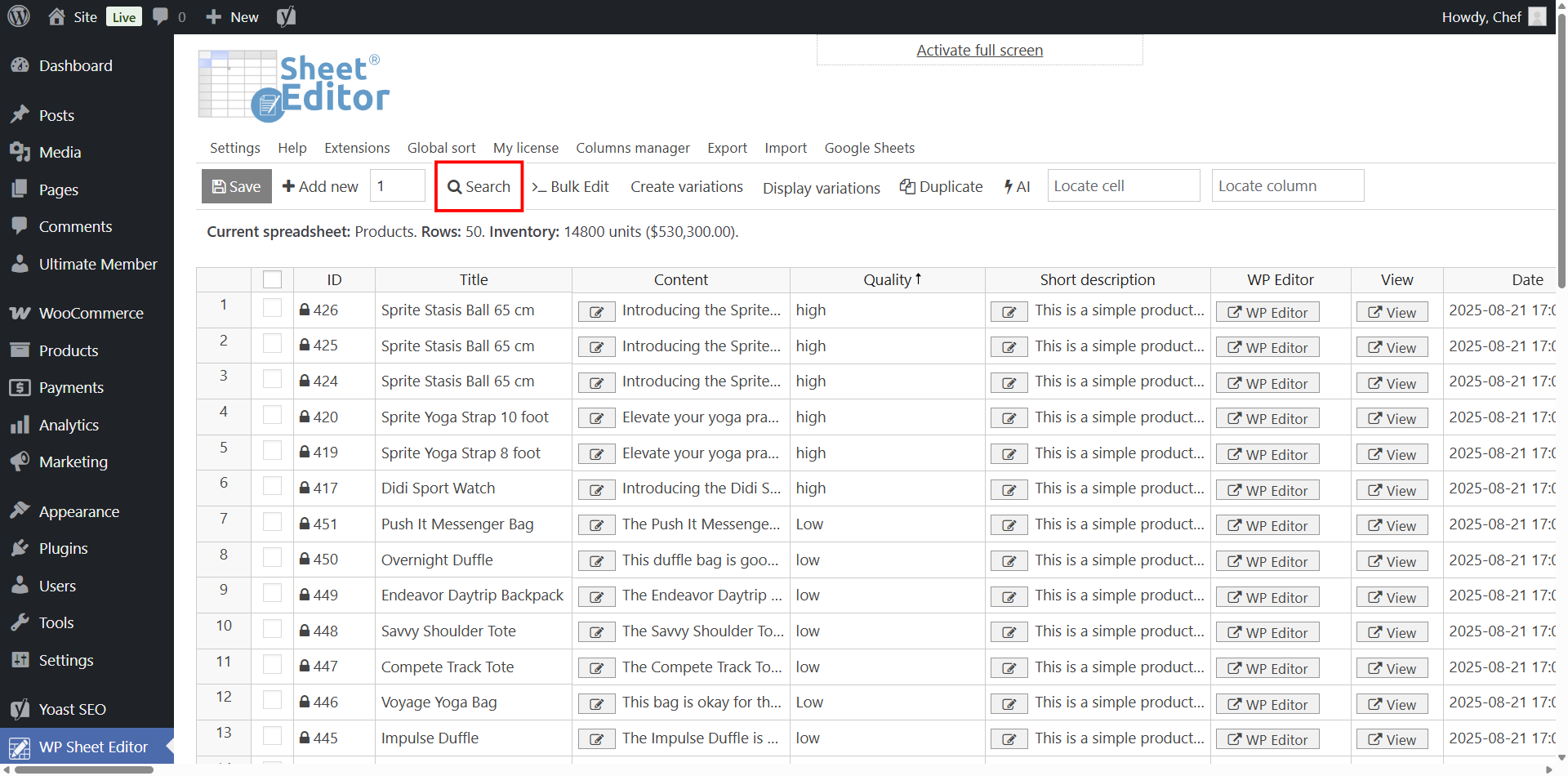
Task: Check the row 3 checkbox
Action: pyautogui.click(x=273, y=379)
